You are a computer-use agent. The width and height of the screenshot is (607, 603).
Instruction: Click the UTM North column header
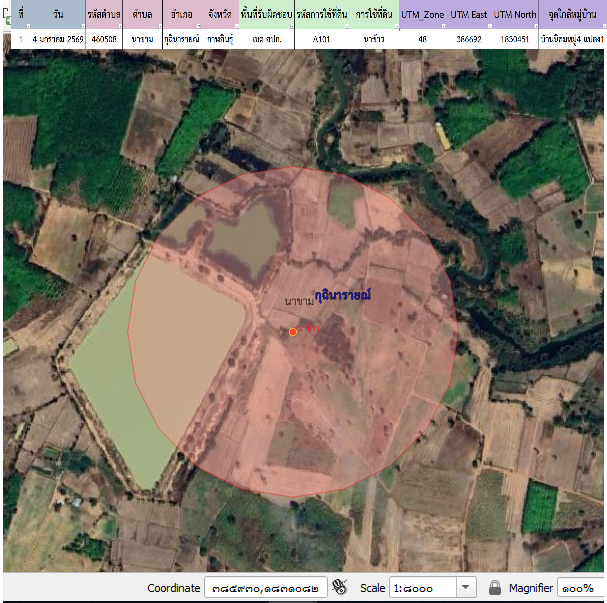tap(514, 15)
